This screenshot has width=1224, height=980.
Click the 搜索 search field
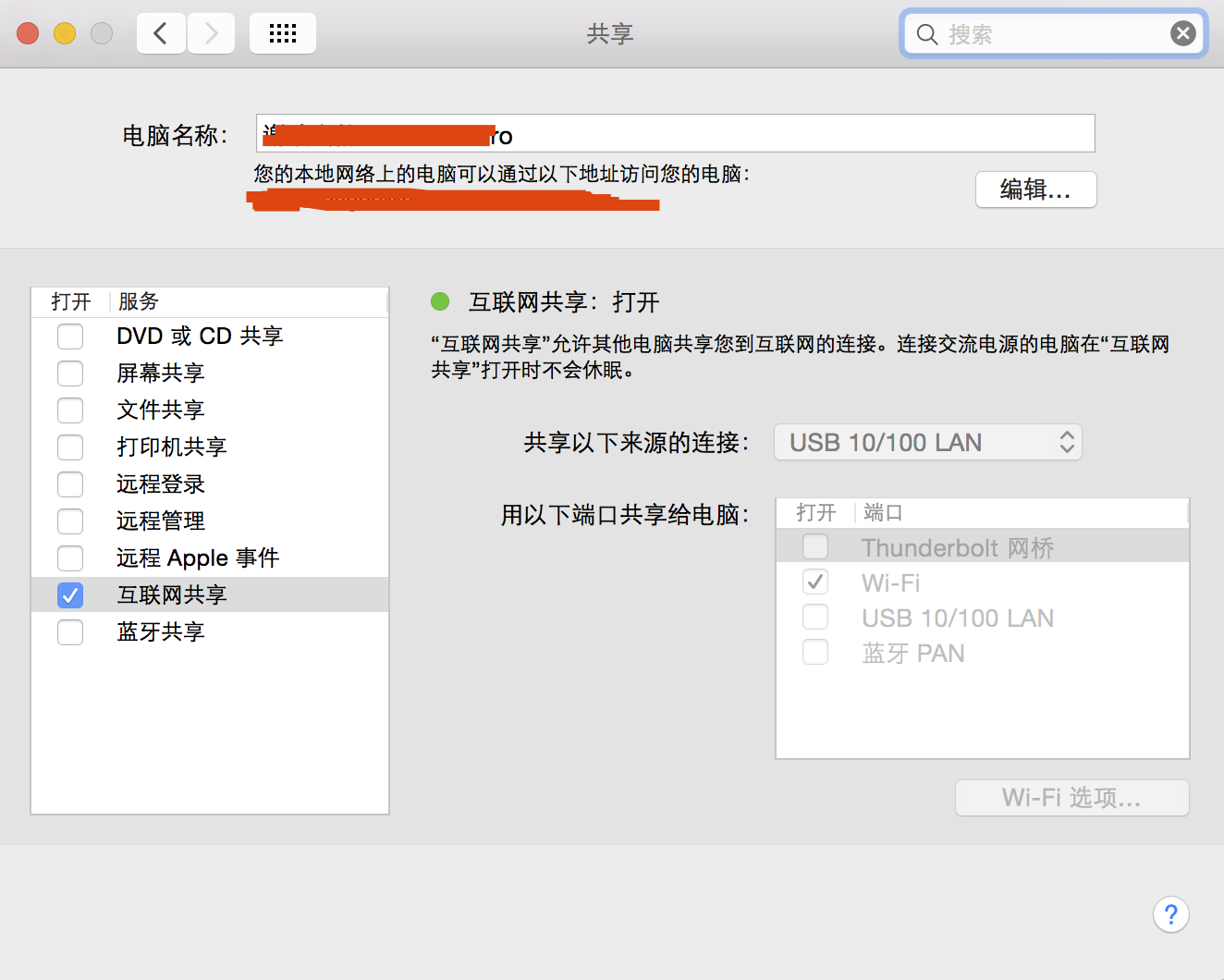click(1054, 34)
